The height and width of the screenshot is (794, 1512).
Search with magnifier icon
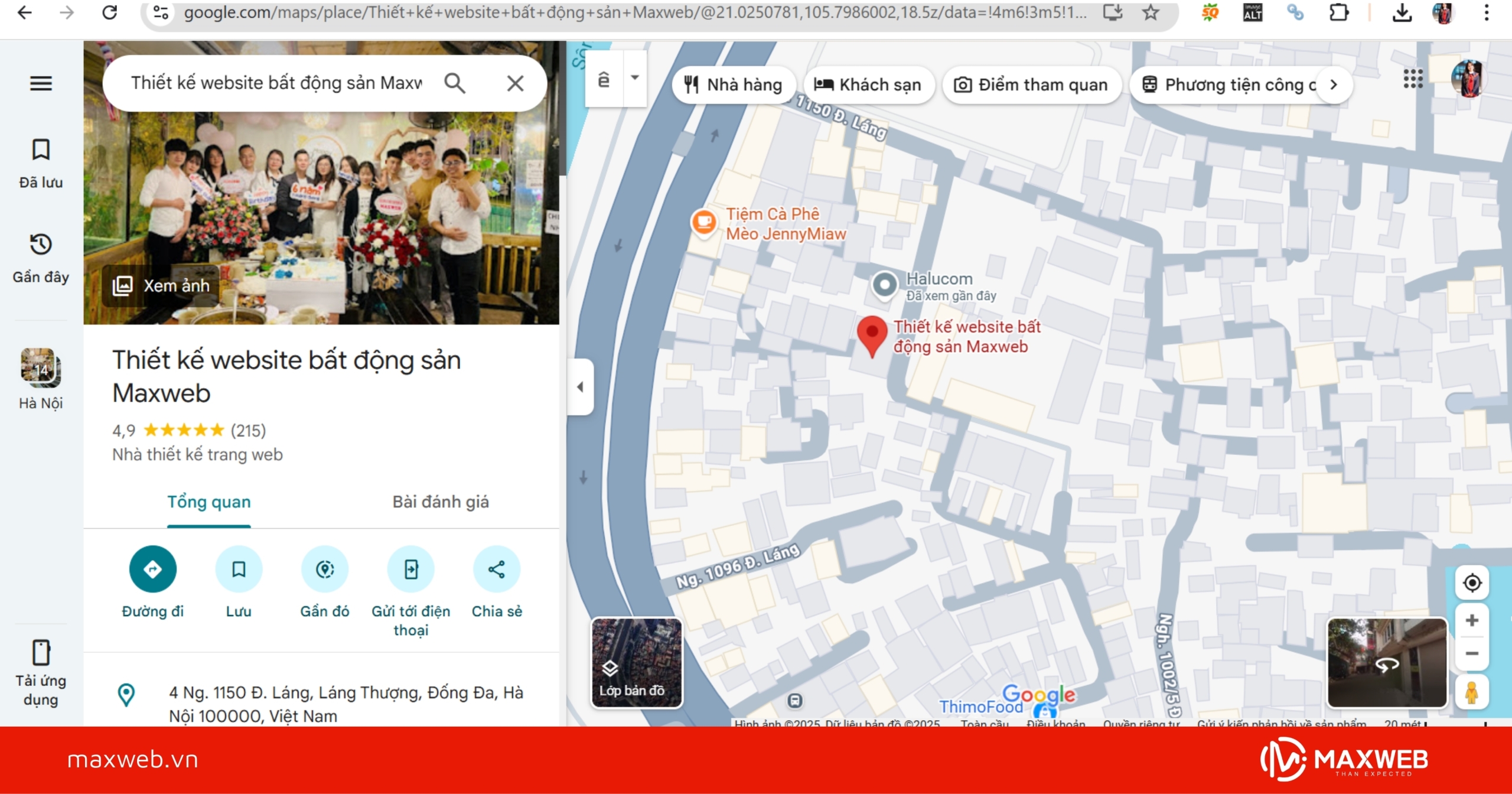[x=455, y=83]
